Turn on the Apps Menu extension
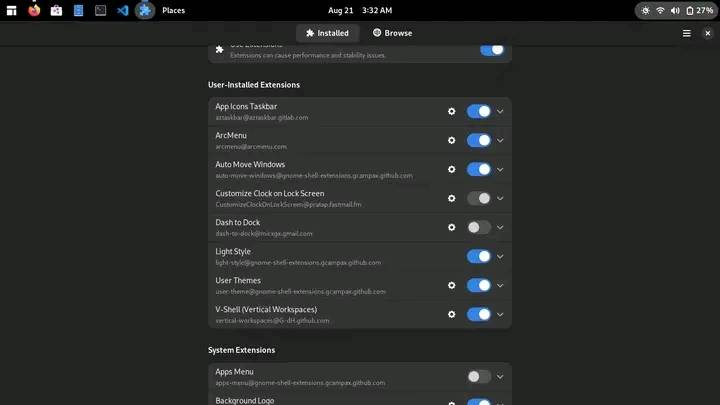The height and width of the screenshot is (405, 720). pos(479,377)
